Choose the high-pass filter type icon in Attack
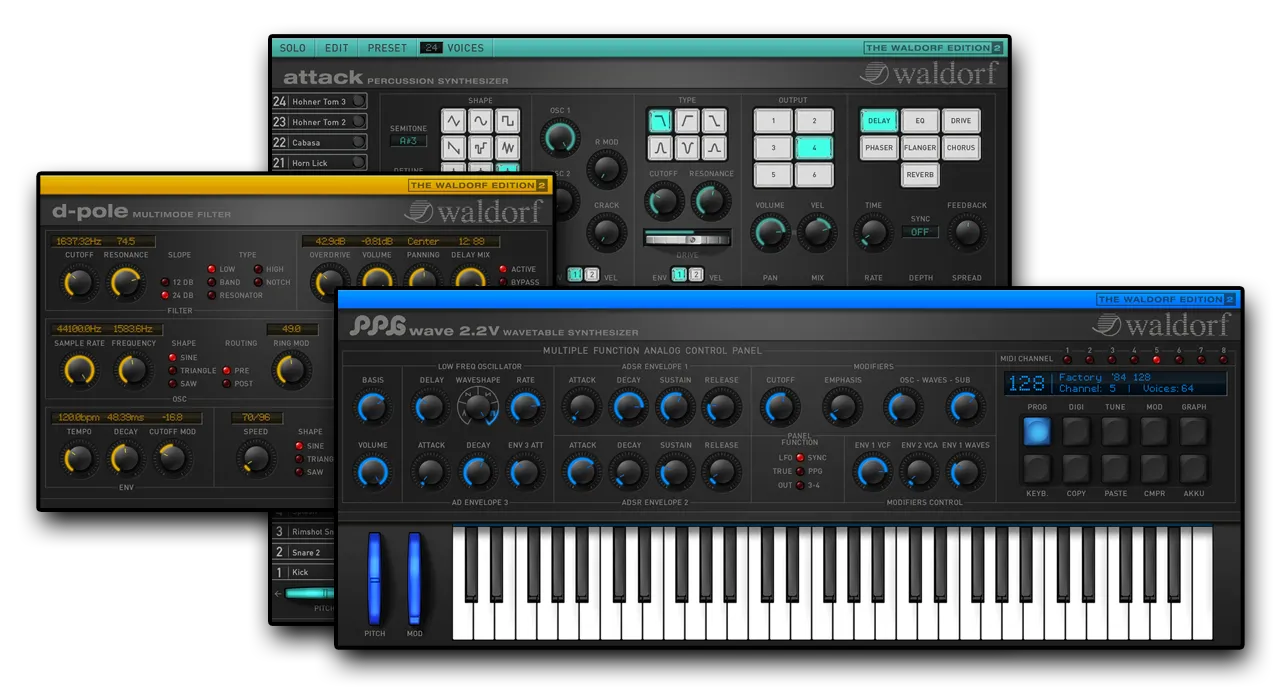This screenshot has height=689, width=1280. (687, 121)
